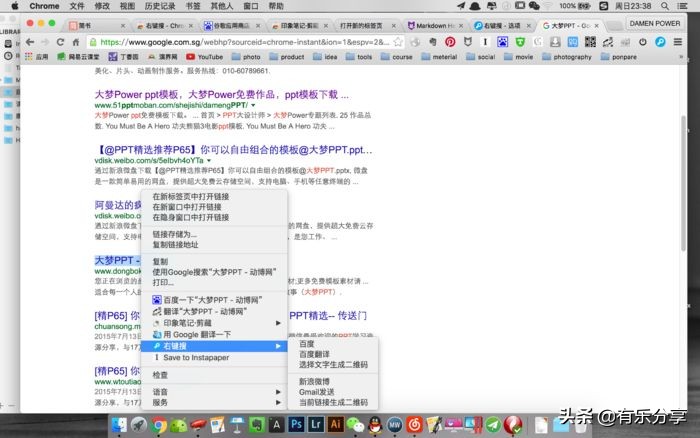Screen dimensions: 700x438
Task: Expand the 印象笔记·剪藏 submenu
Action: click(x=214, y=323)
